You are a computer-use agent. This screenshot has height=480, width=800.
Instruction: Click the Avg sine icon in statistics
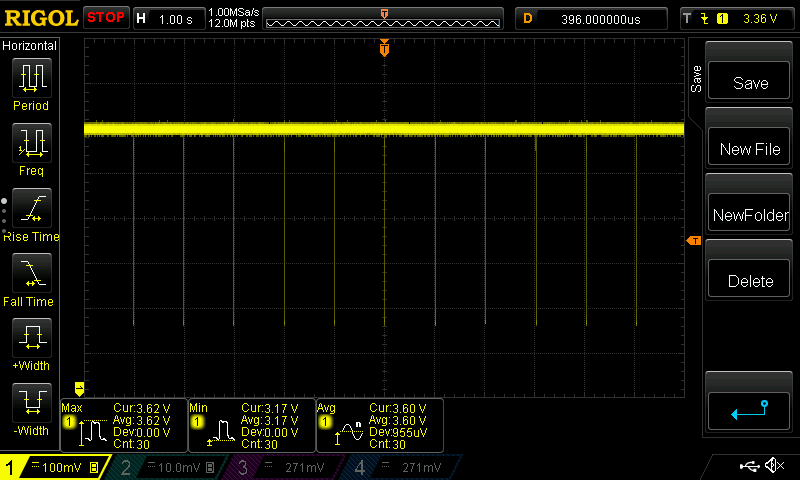[x=349, y=433]
